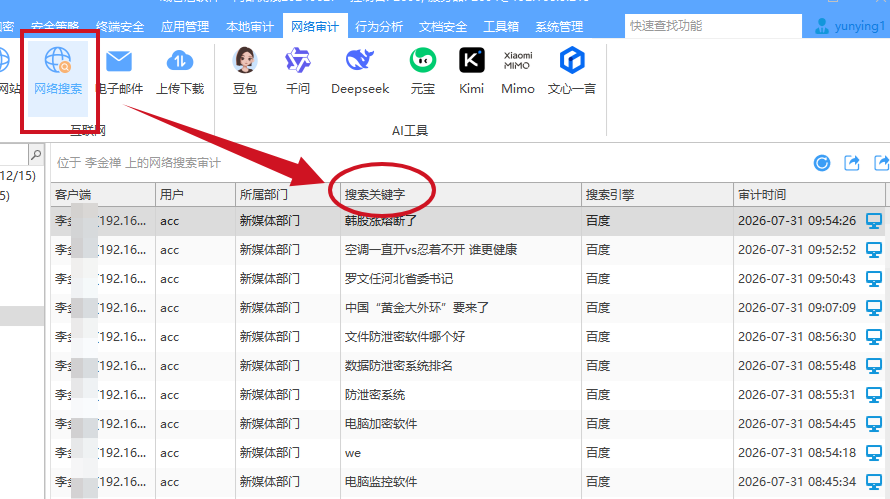Image resolution: width=890 pixels, height=499 pixels.
Task: Sort by the 所属部门 column header
Action: (288, 195)
